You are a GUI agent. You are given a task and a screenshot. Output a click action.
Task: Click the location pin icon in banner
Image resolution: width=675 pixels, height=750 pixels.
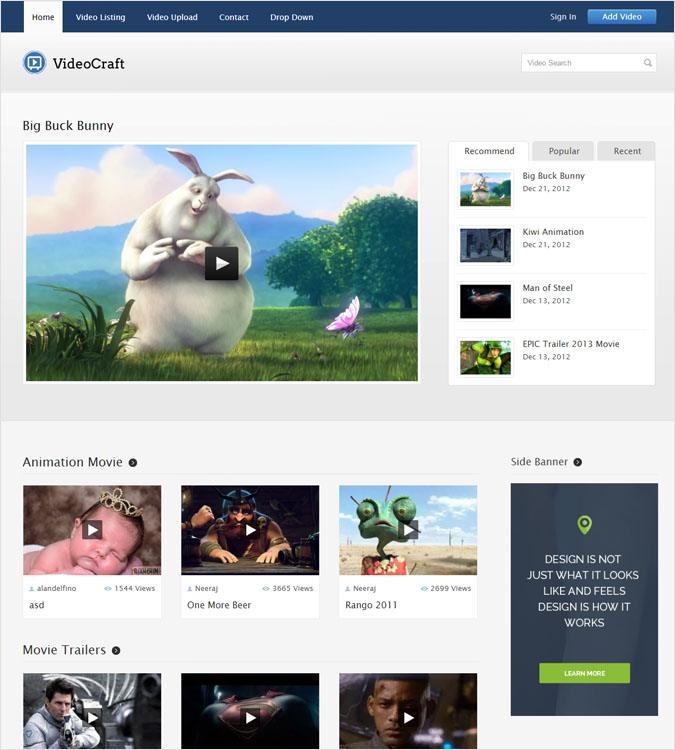tap(584, 525)
